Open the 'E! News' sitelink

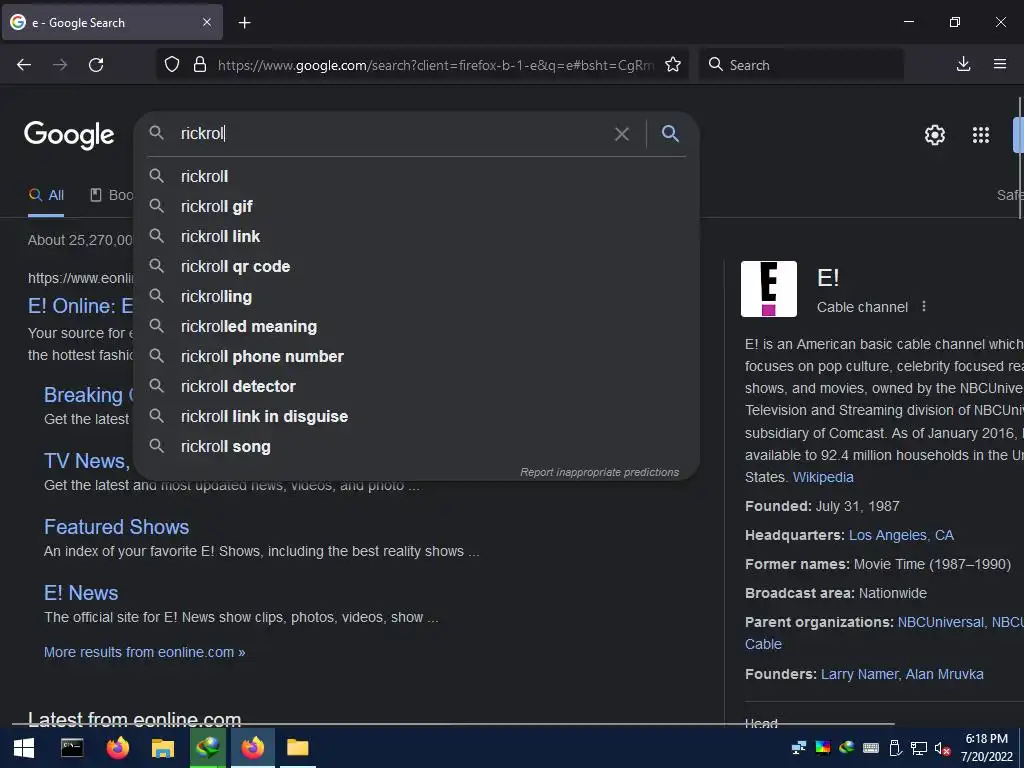pos(81,593)
